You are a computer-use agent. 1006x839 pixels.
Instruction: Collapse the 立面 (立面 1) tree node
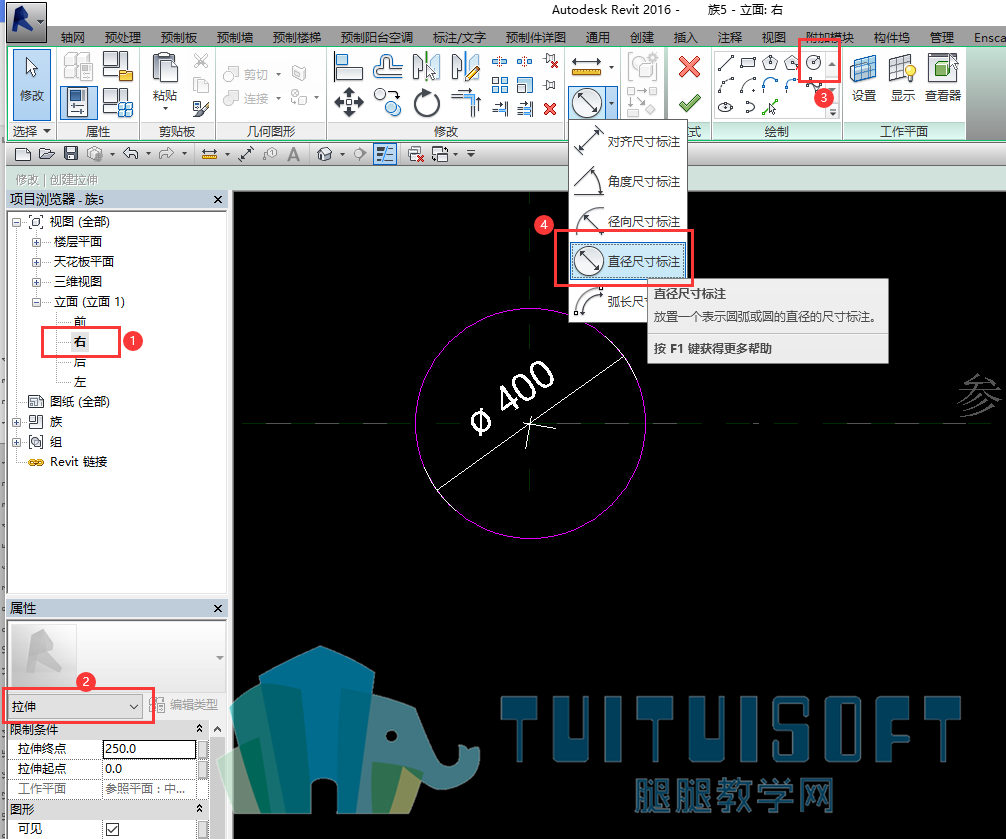(x=37, y=302)
